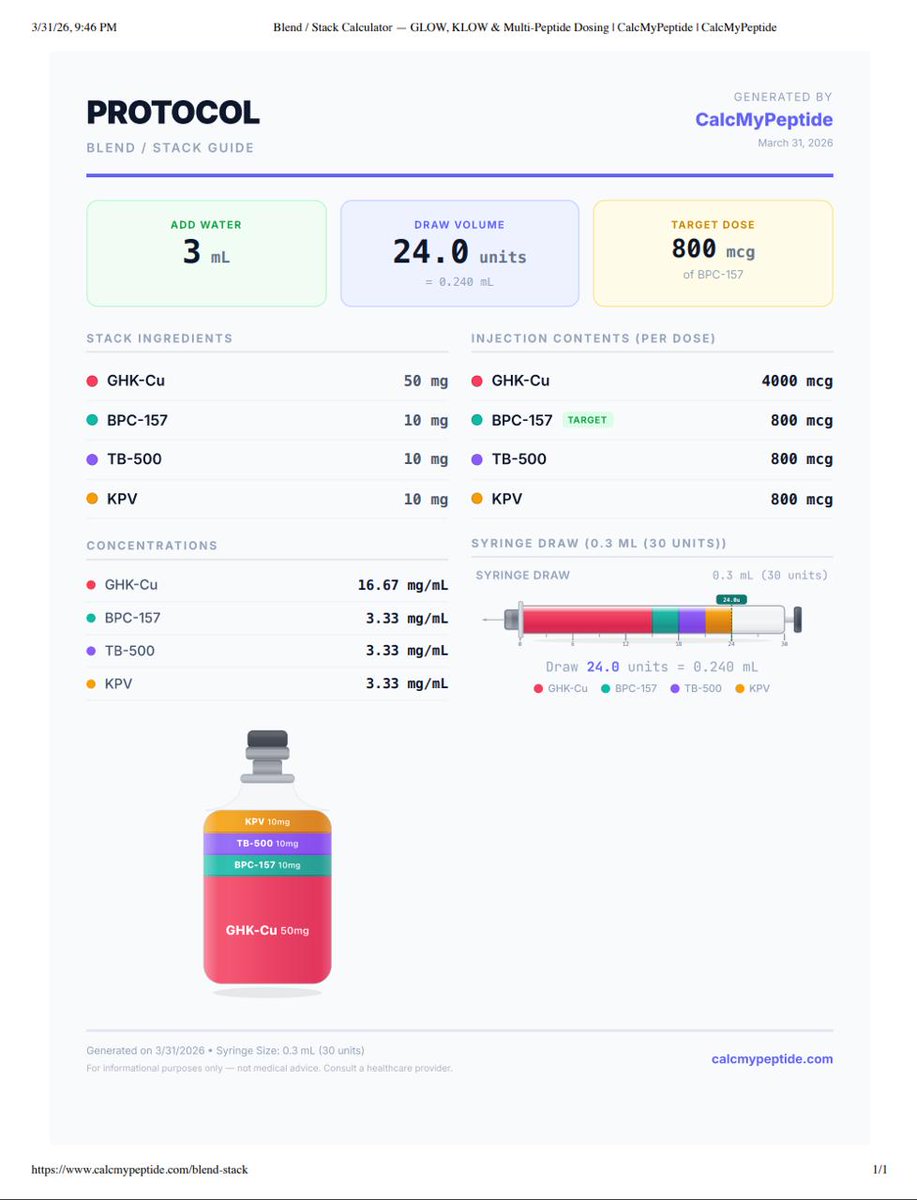Image resolution: width=917 pixels, height=1200 pixels.
Task: Click the teal BPC-157 dot in Injection Contents
Action: 476,420
